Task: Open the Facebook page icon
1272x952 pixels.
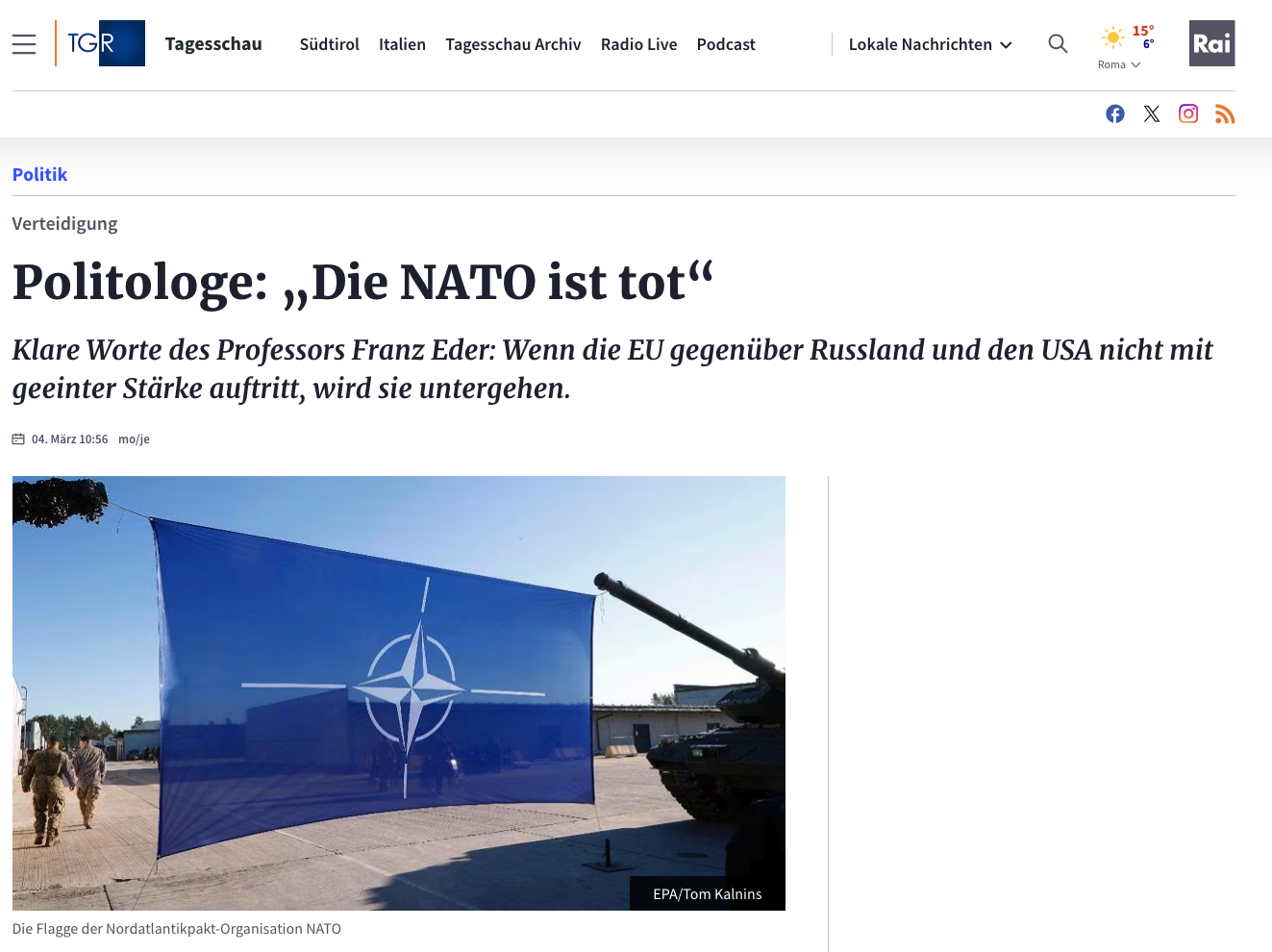Action: point(1115,114)
